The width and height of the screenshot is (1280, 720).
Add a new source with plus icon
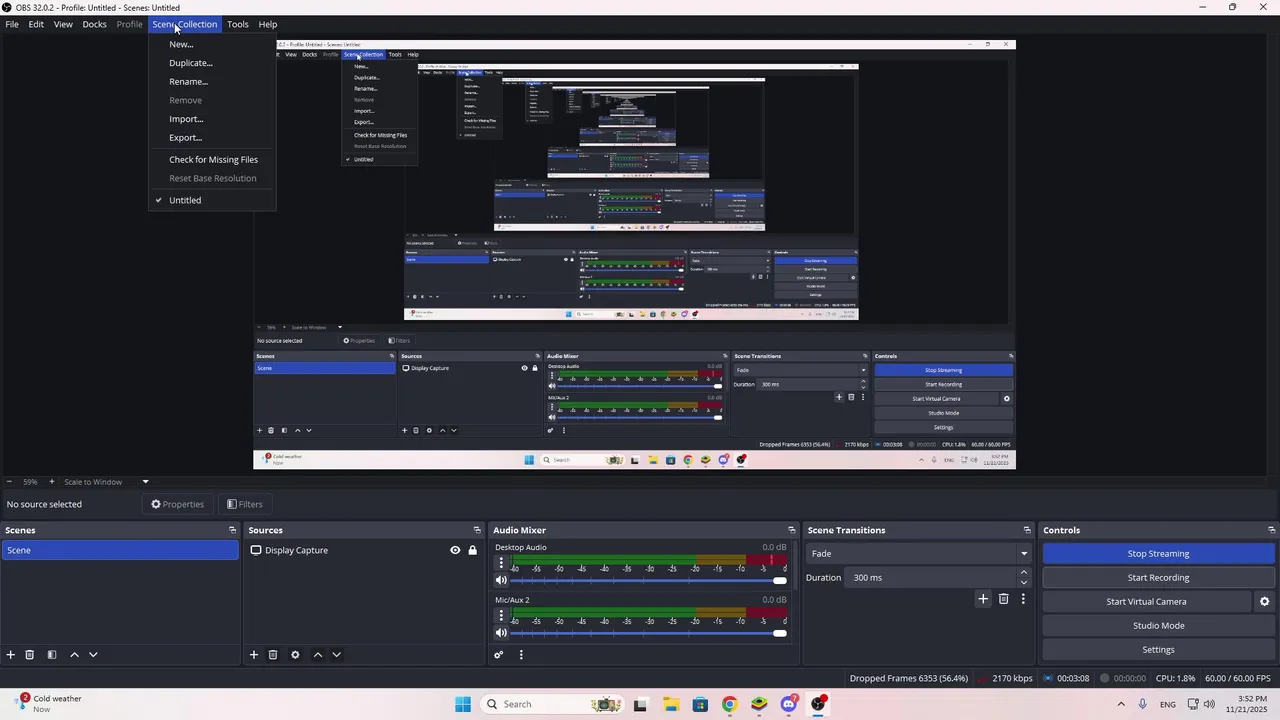[254, 655]
